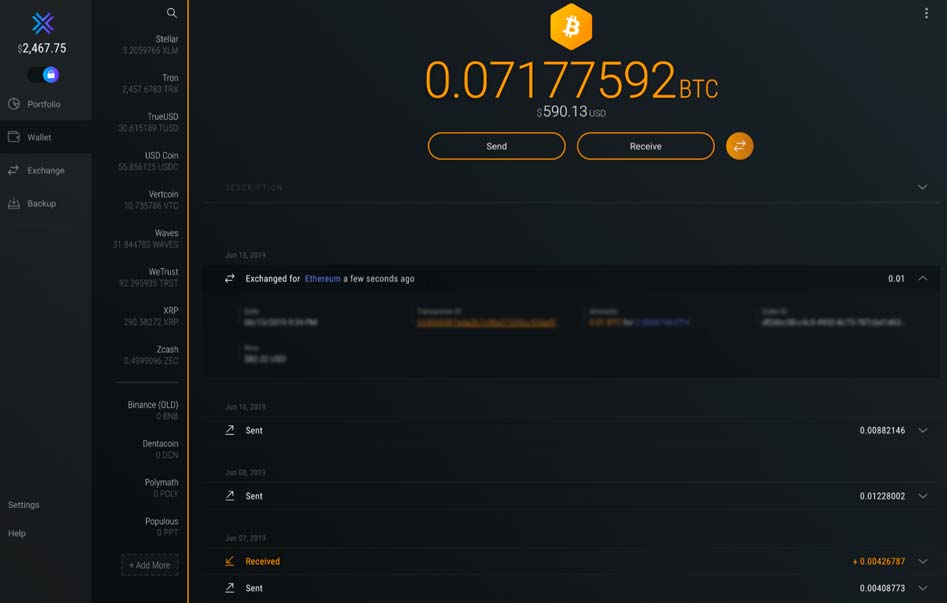Open the Portfolio section
947x603 pixels.
[x=46, y=104]
